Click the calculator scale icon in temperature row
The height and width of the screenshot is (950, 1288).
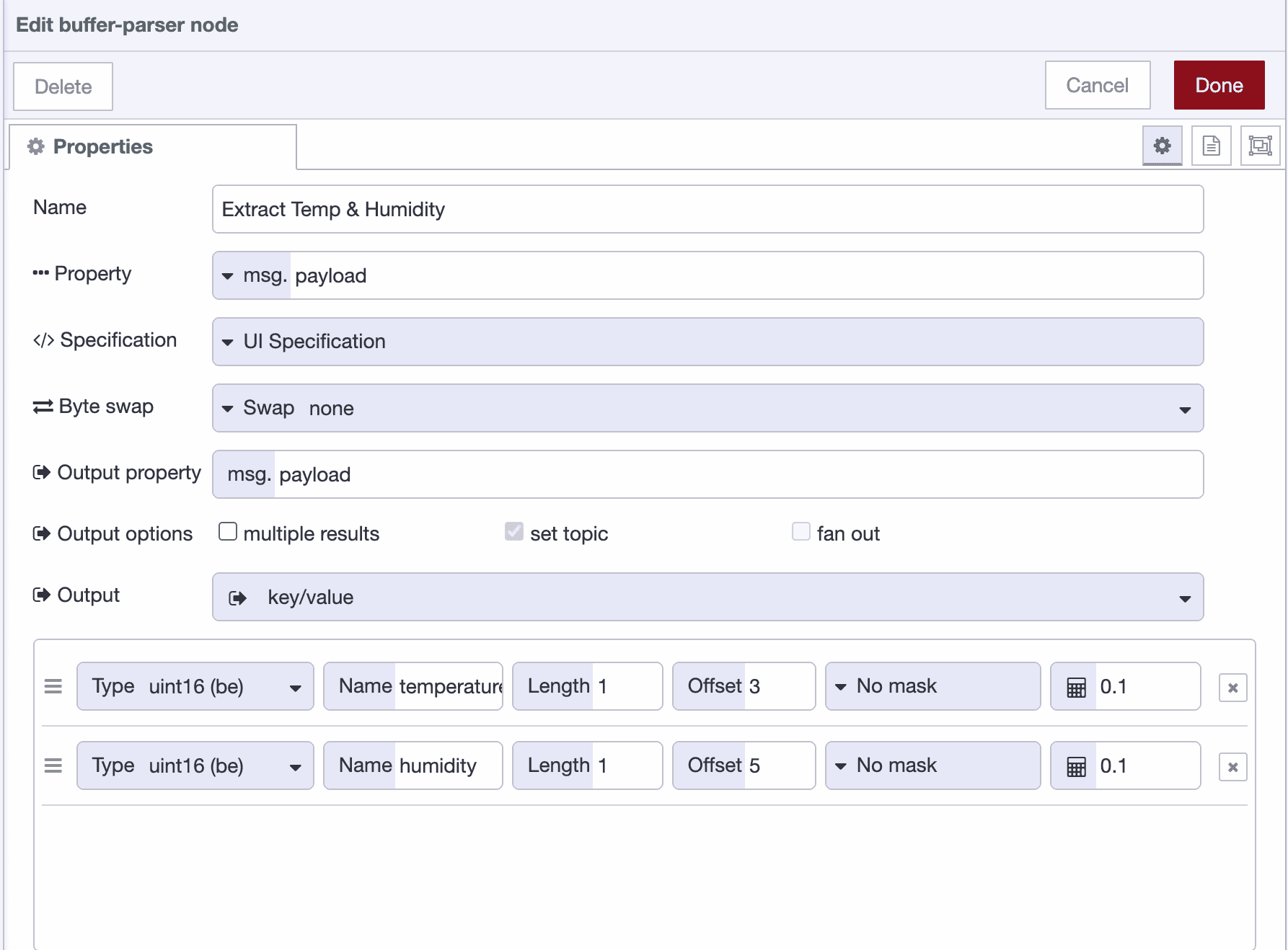pyautogui.click(x=1077, y=686)
